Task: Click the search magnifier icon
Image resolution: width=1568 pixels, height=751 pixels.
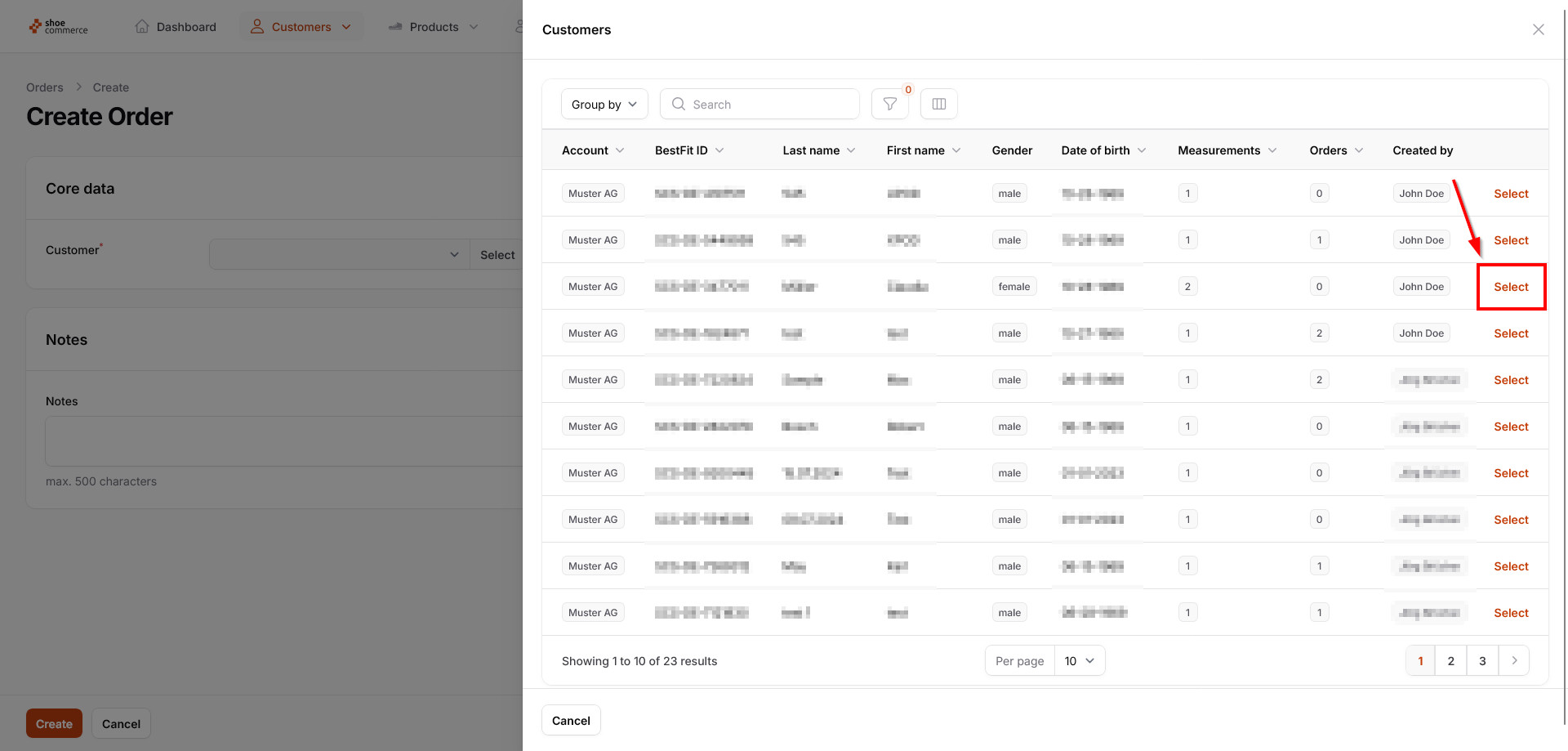Action: [x=678, y=104]
